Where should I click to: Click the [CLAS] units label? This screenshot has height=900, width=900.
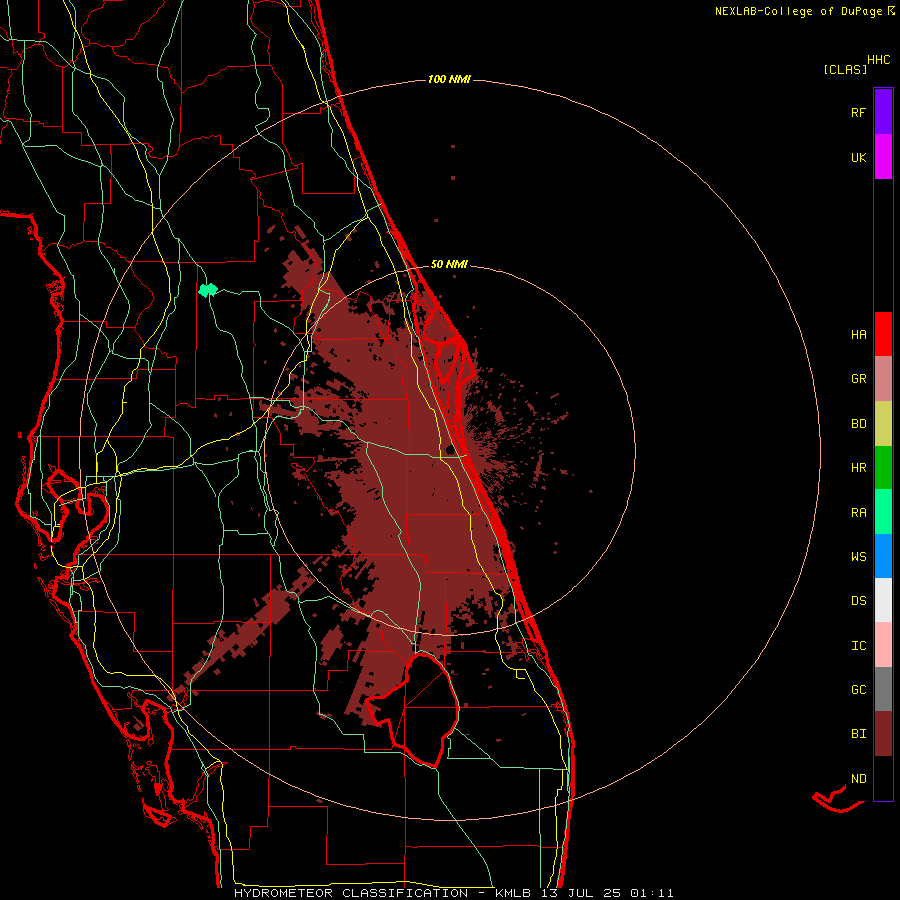point(845,69)
